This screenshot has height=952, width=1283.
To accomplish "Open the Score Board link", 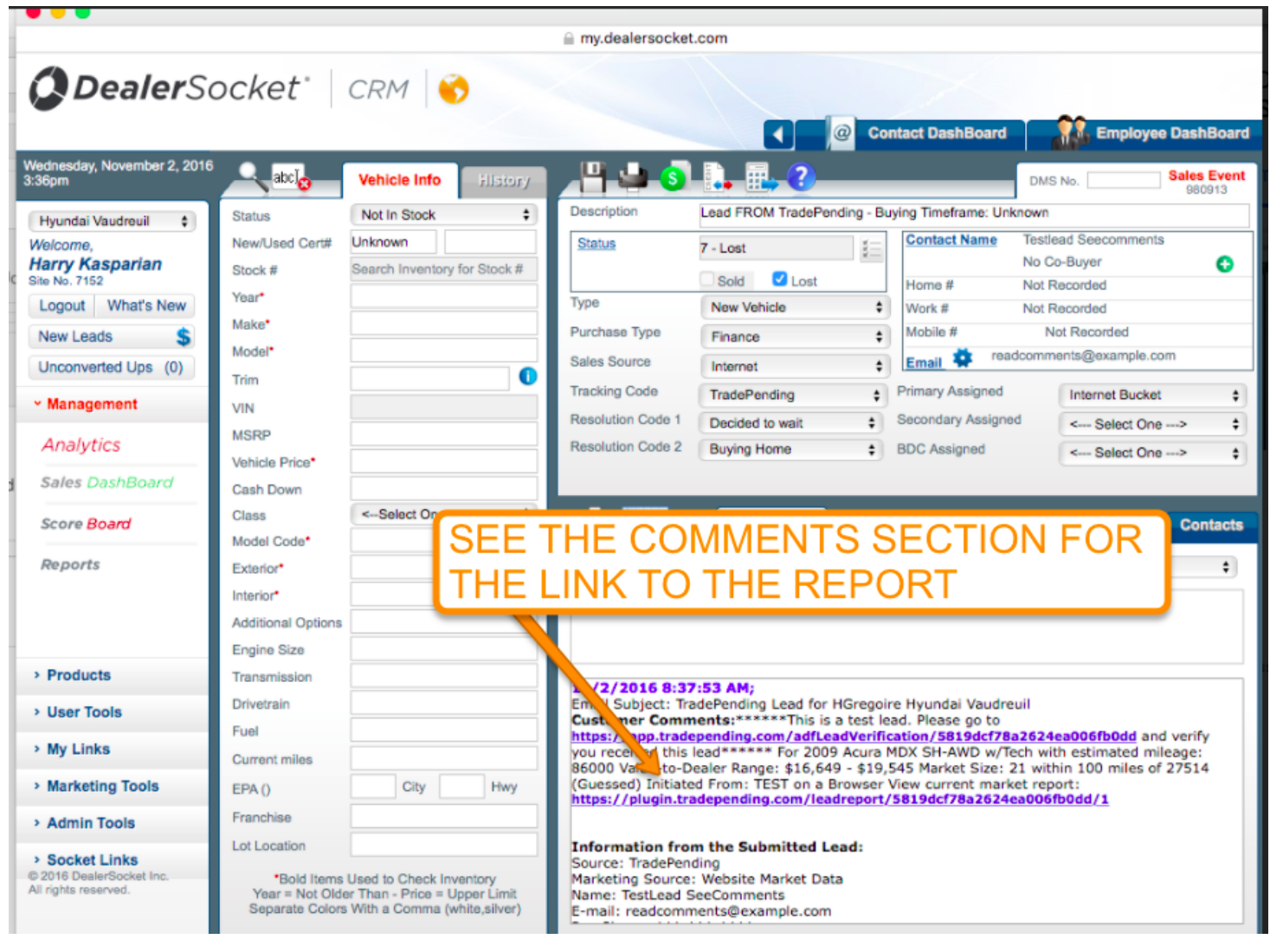I will (x=85, y=524).
